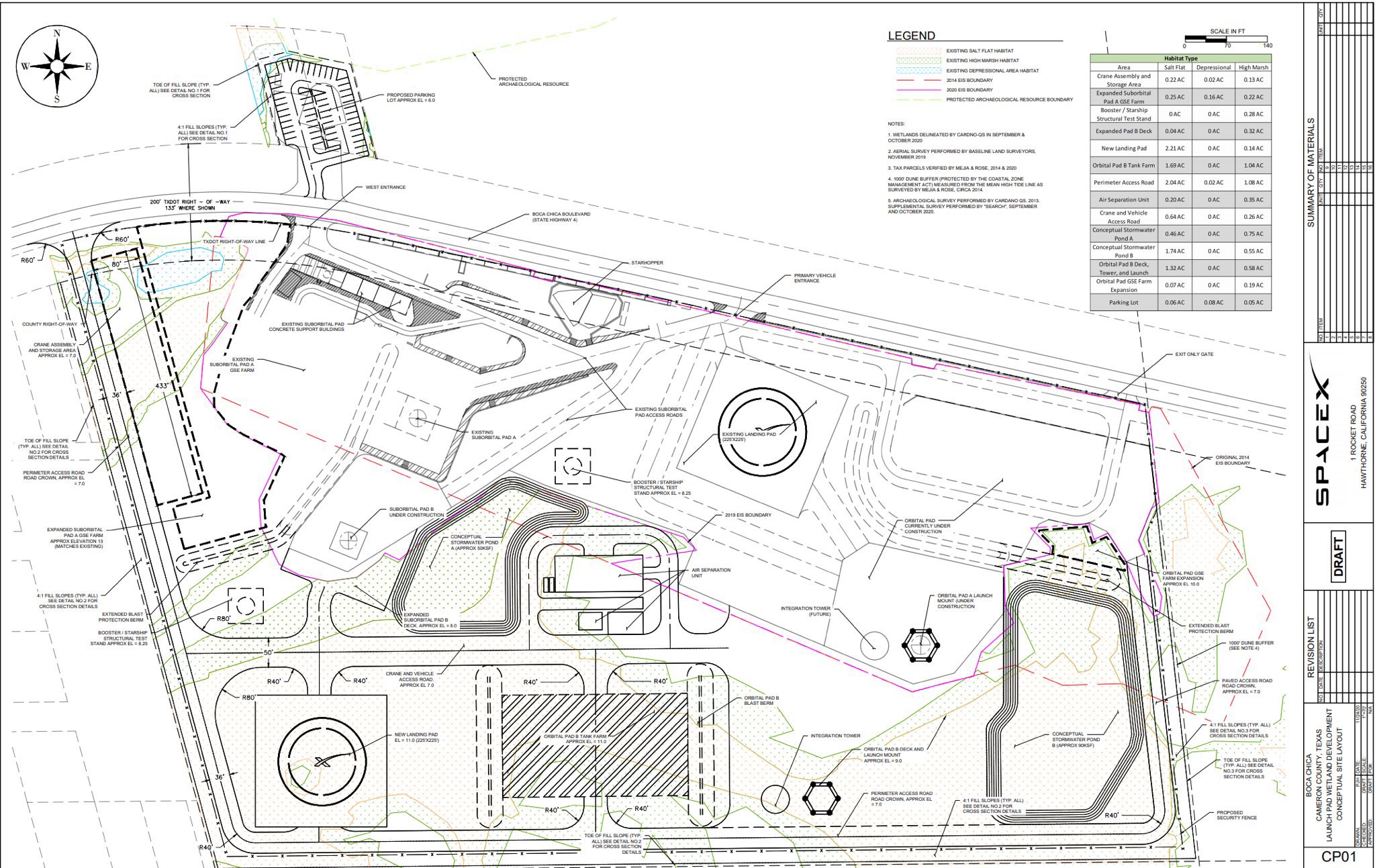The width and height of the screenshot is (1375, 868).
Task: Click the DRAFT stamp in title block
Action: 1337,557
